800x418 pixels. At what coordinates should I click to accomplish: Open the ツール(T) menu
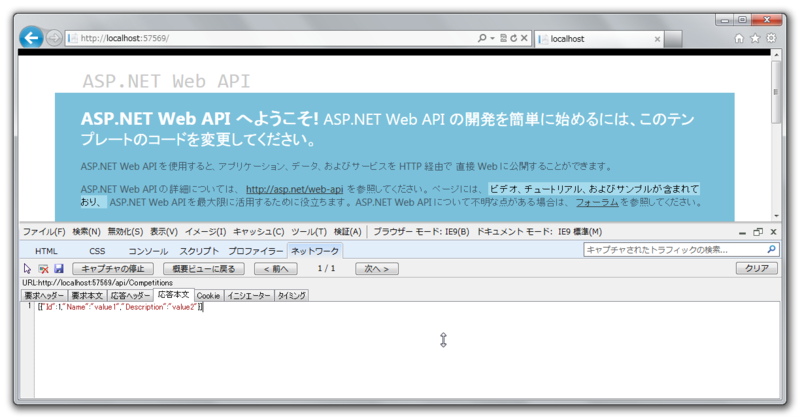point(309,232)
